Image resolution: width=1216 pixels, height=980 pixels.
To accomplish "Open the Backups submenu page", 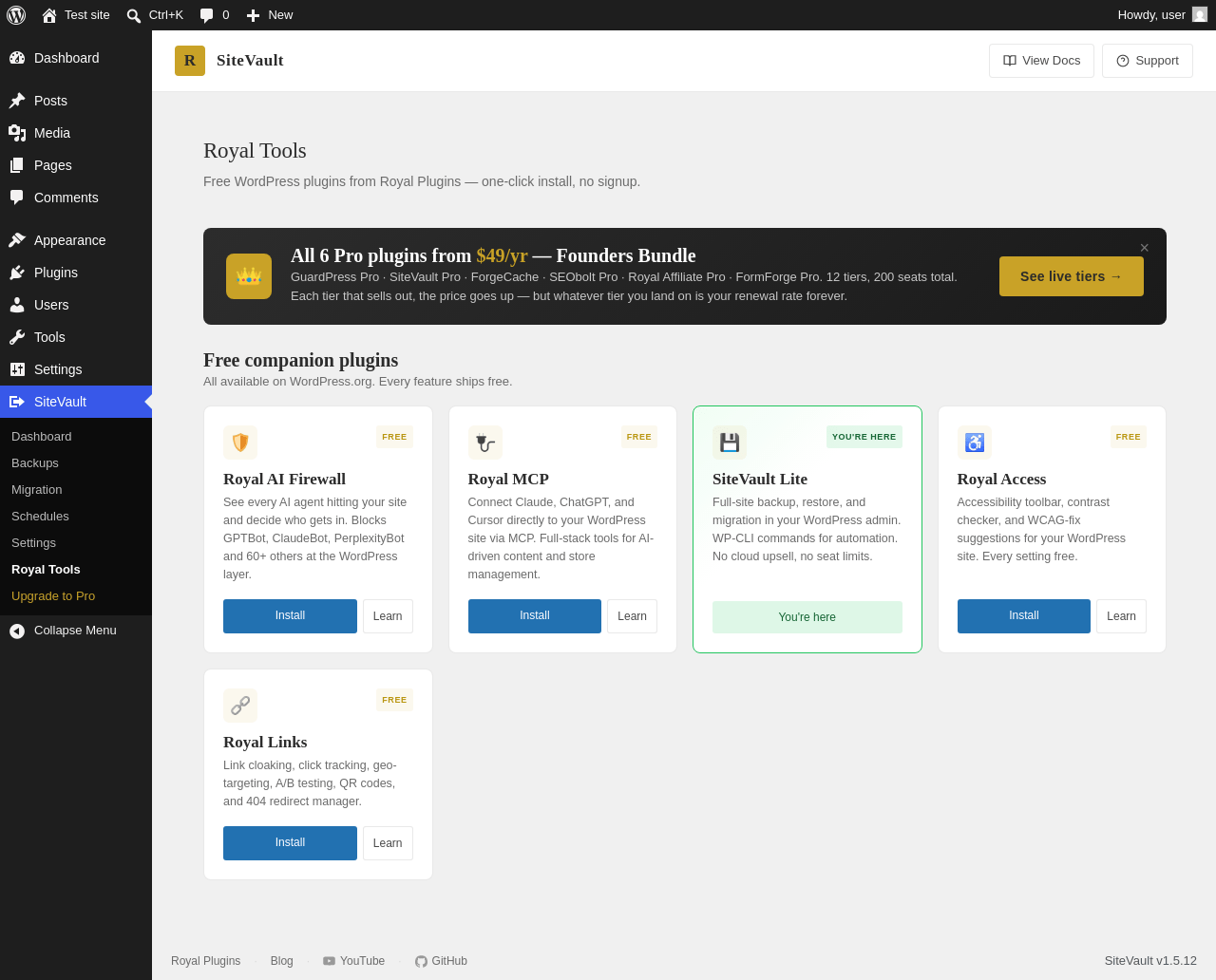I will 76,463.
